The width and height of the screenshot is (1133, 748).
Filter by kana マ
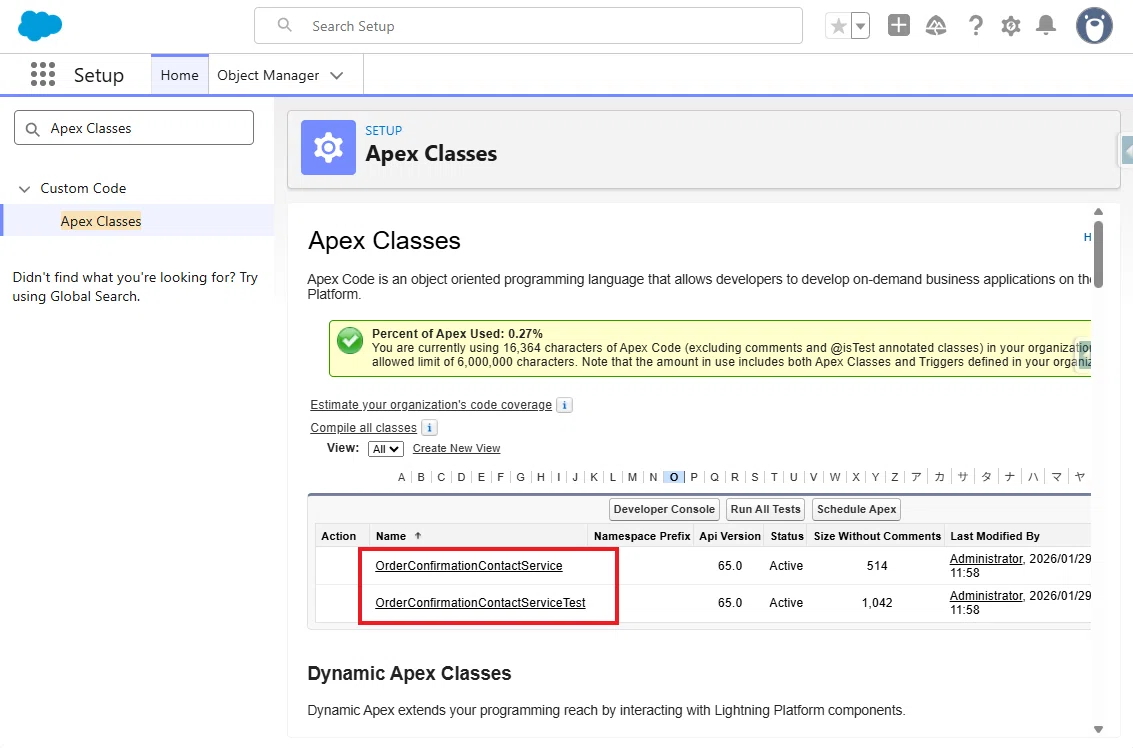click(1056, 477)
